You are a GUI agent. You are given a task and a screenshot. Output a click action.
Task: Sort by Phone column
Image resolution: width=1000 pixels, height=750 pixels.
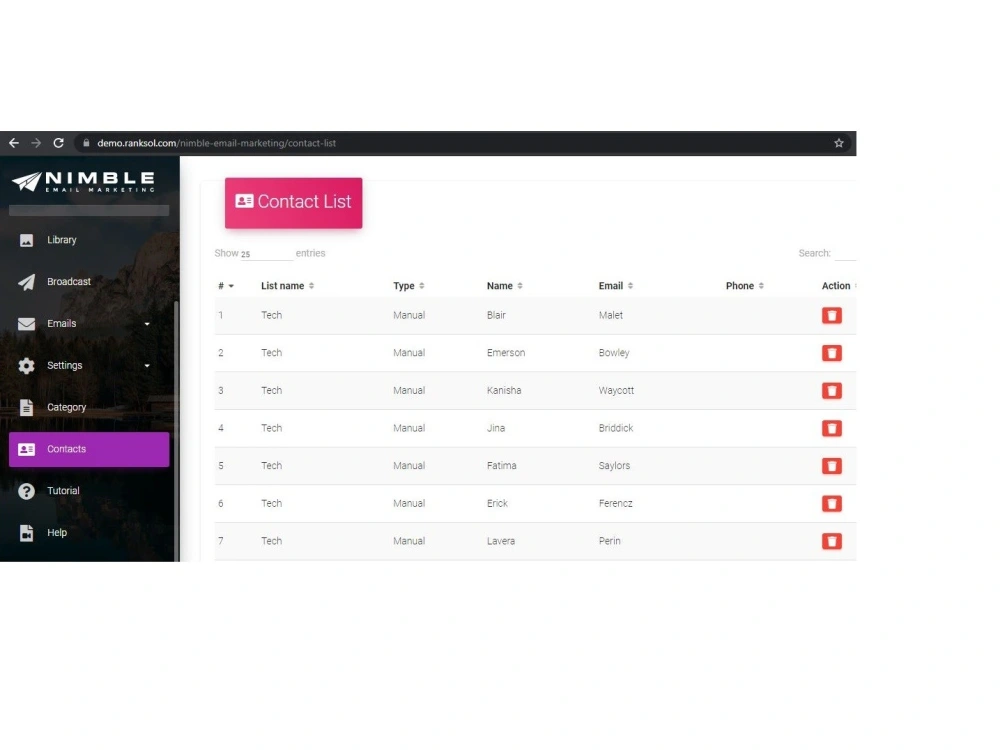point(745,286)
